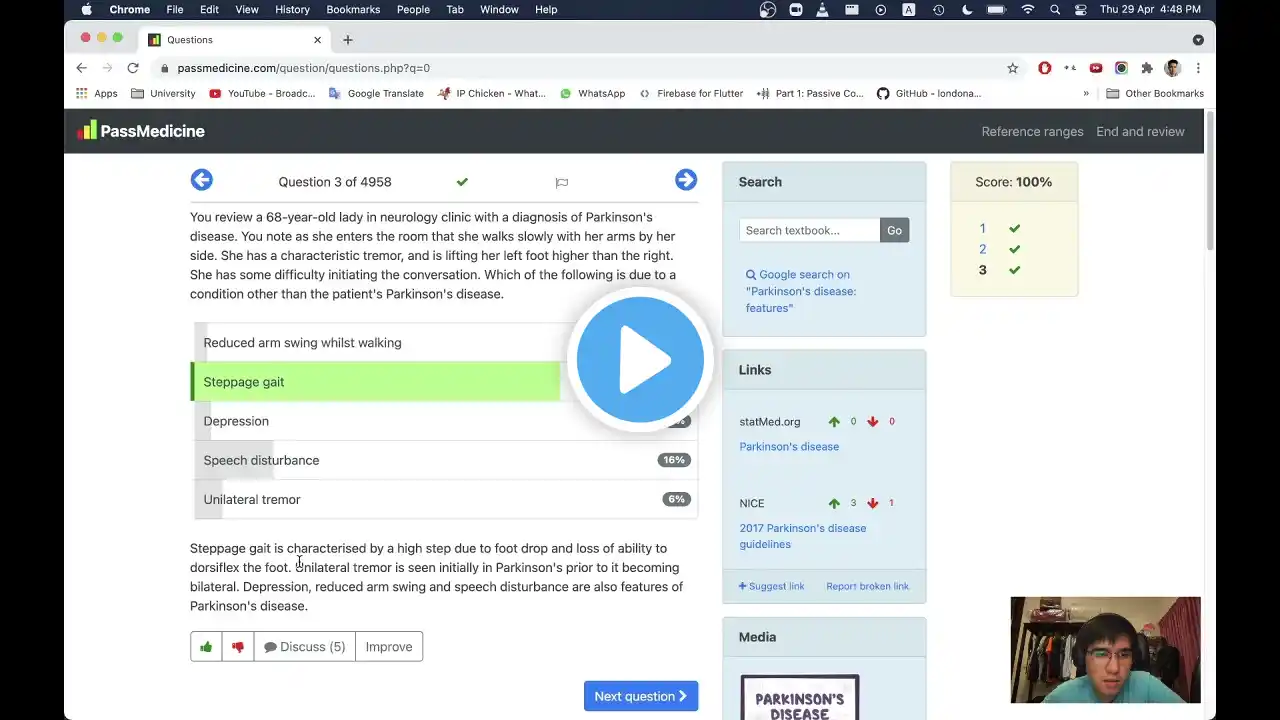This screenshot has width=1280, height=720.
Task: Open the 2017 Parkinson's disease guidelines link
Action: (x=803, y=536)
